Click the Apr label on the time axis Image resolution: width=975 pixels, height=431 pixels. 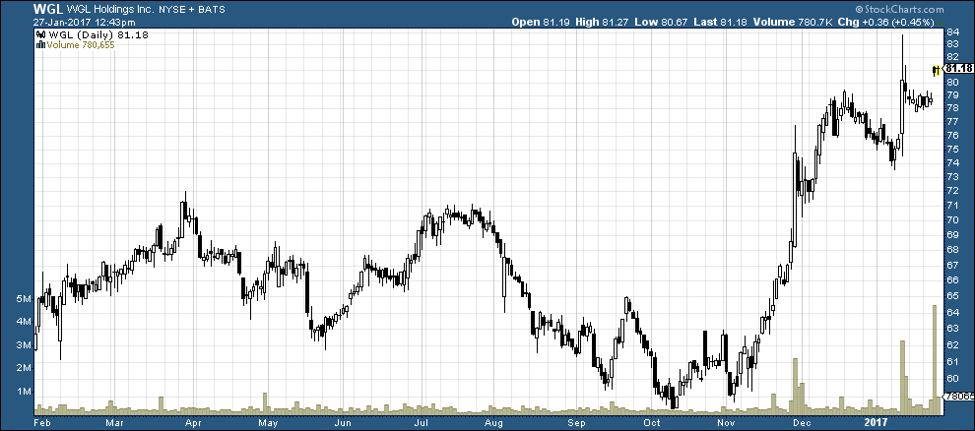(x=194, y=424)
